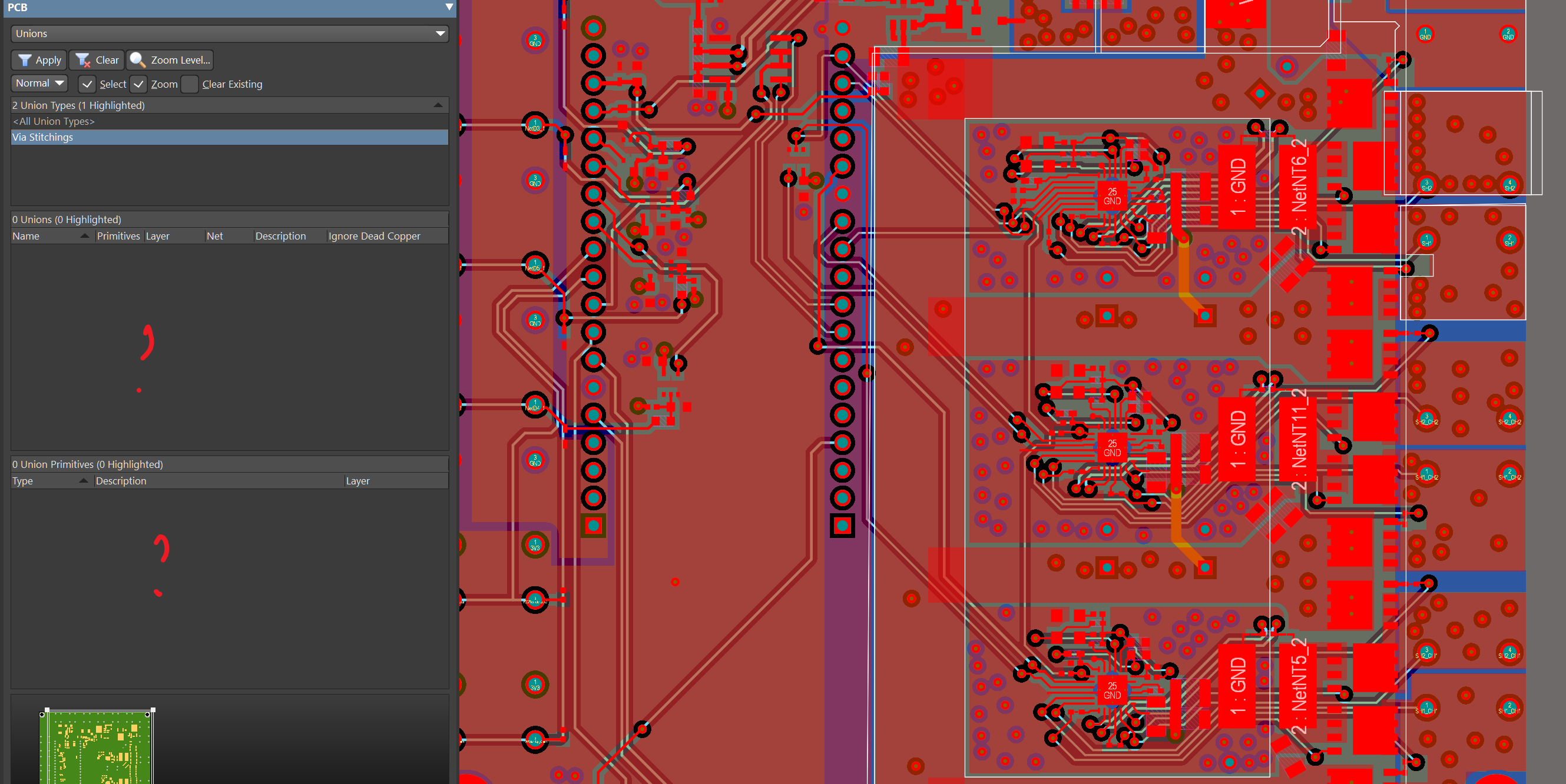Click the Clear filter funnel button
Image resolution: width=1566 pixels, height=784 pixels.
(96, 59)
